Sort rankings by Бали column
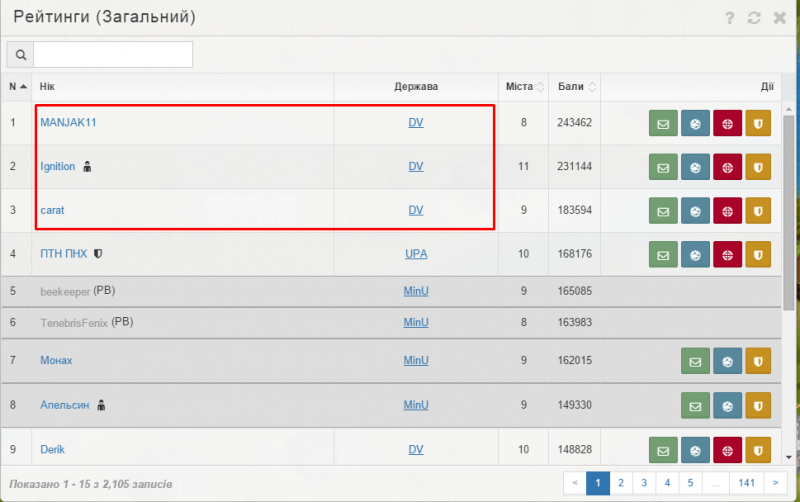Viewport: 800px width, 502px height. tap(577, 87)
